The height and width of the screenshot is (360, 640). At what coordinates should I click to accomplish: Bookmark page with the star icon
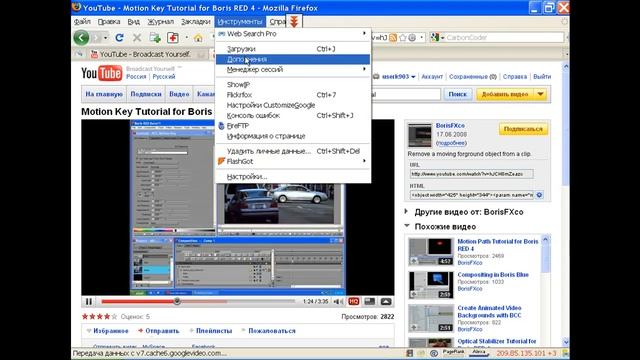click(x=403, y=38)
